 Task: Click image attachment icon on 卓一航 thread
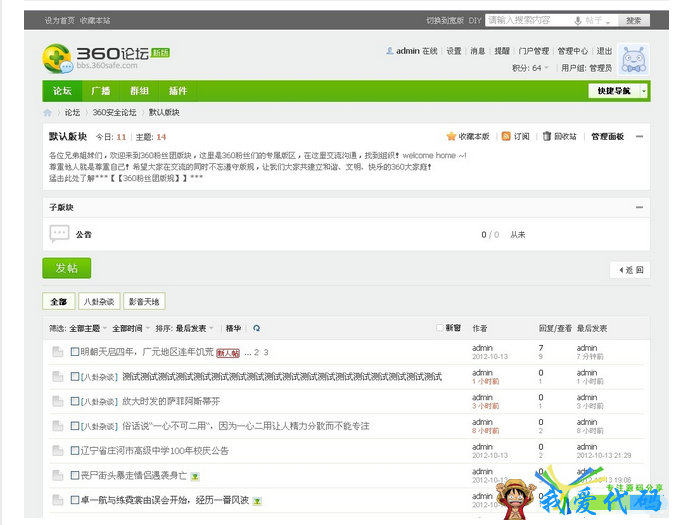pos(257,501)
